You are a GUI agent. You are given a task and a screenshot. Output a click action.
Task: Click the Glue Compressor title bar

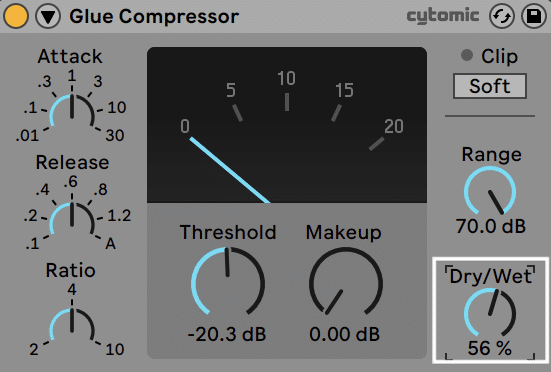pyautogui.click(x=154, y=16)
